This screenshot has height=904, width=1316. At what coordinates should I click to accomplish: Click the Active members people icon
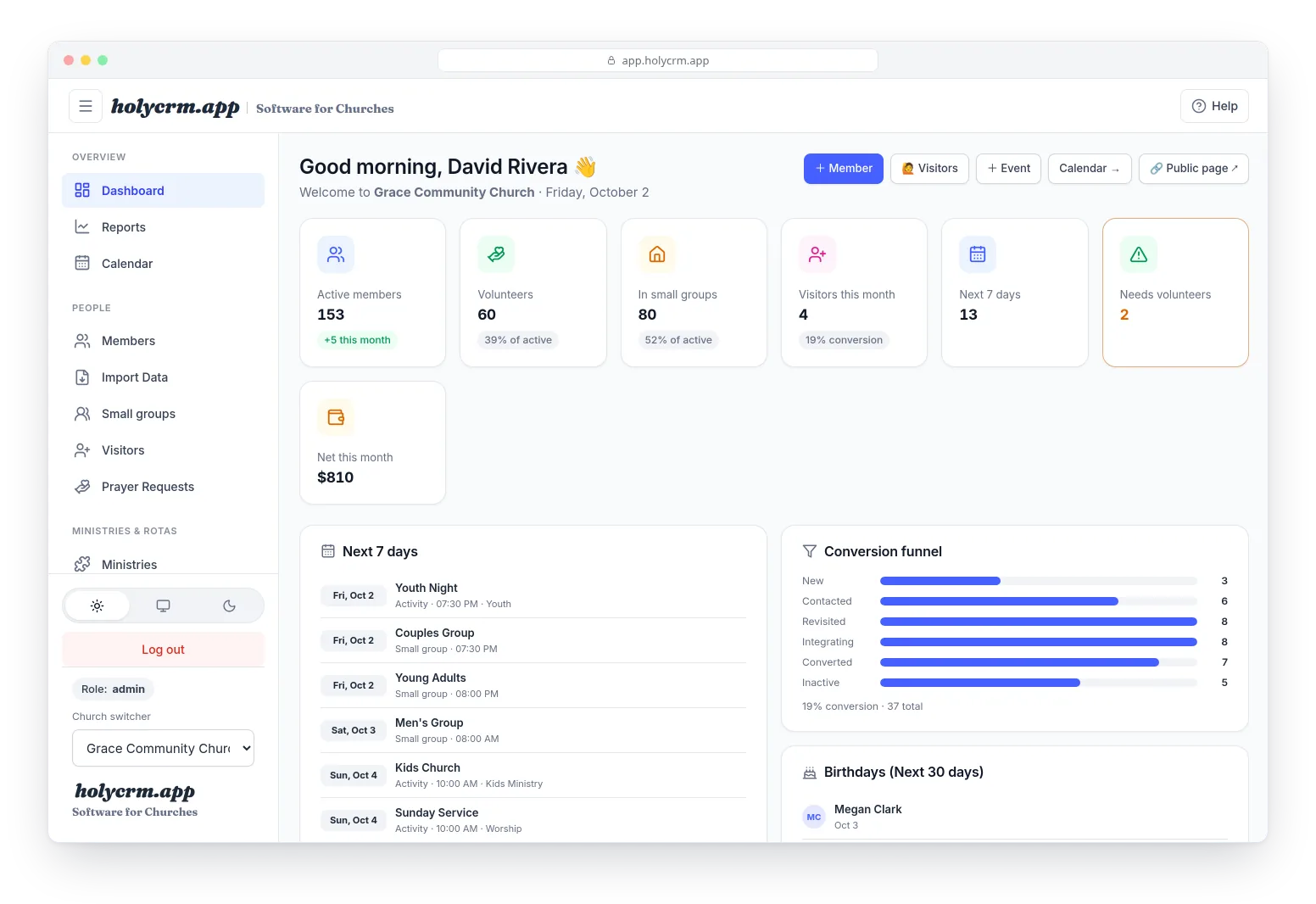[336, 254]
